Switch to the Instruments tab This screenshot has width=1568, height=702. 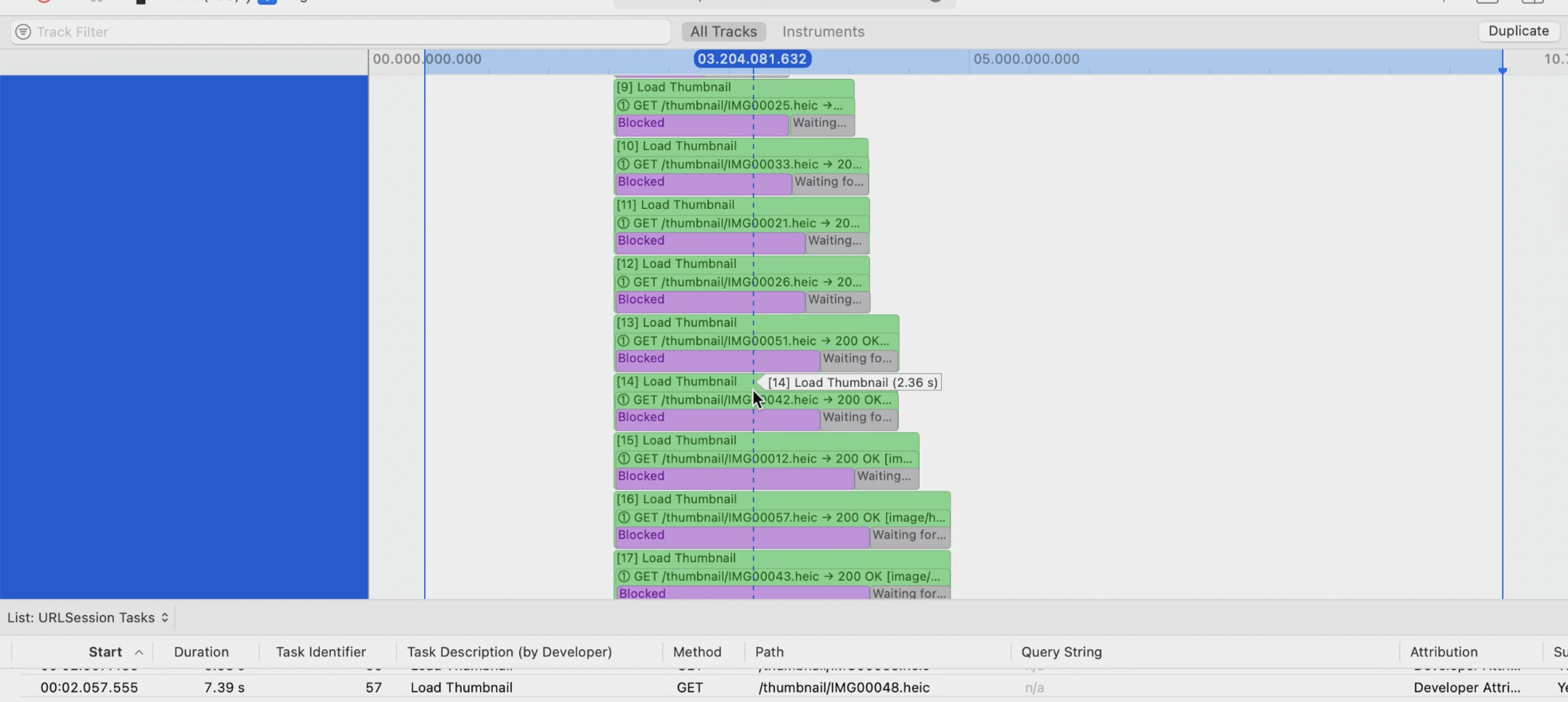tap(823, 32)
